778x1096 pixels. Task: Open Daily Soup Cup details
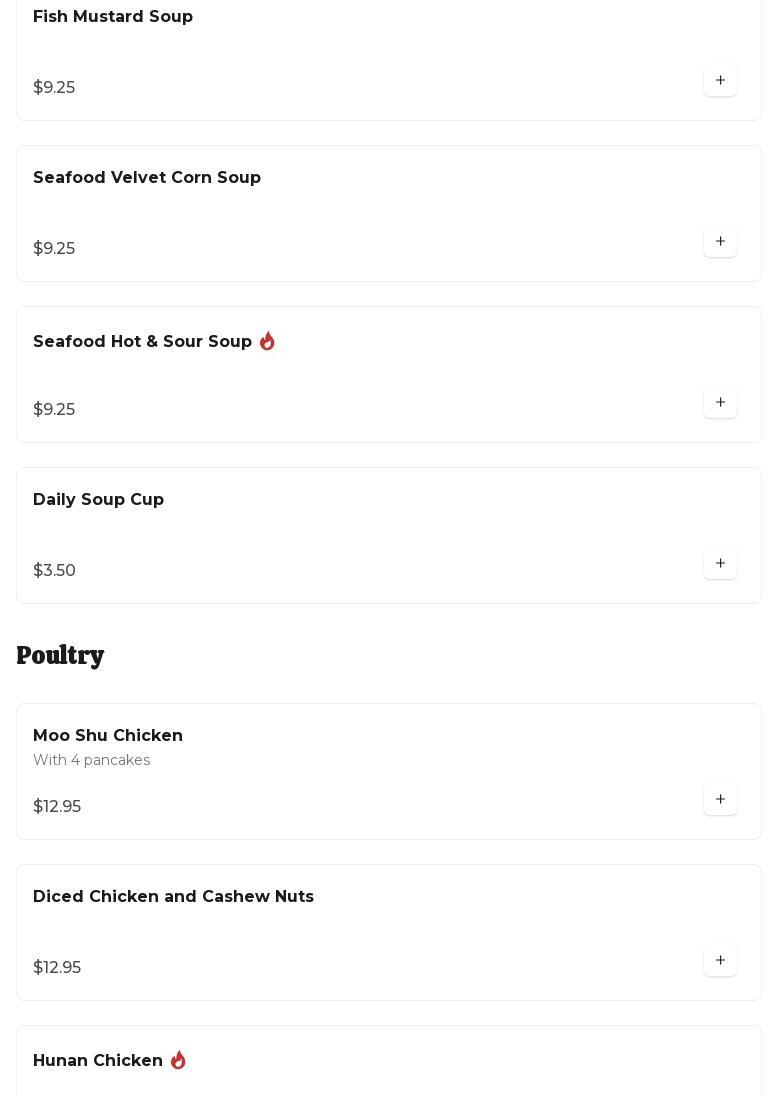pos(98,500)
